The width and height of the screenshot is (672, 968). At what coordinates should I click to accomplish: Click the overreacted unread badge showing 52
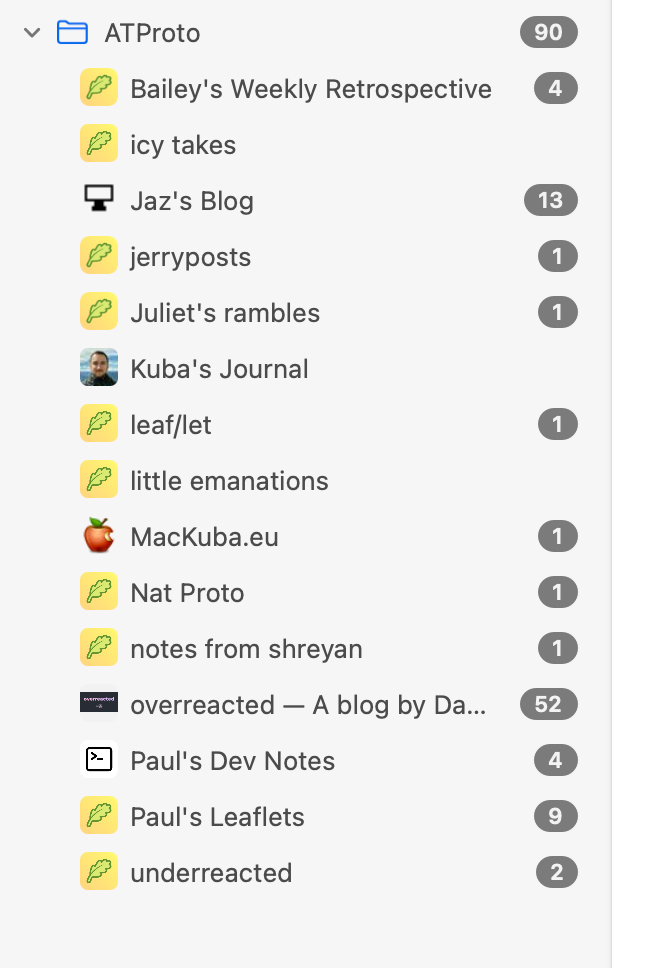549,704
